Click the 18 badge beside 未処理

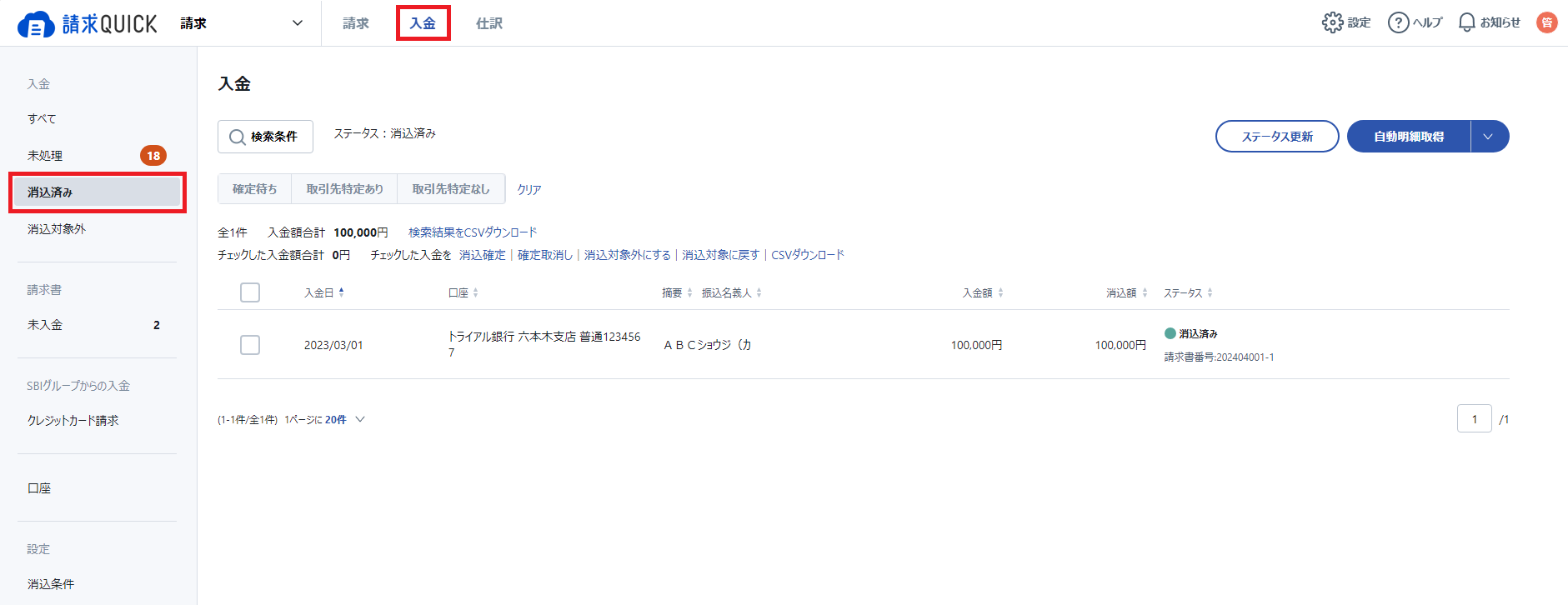coord(153,156)
